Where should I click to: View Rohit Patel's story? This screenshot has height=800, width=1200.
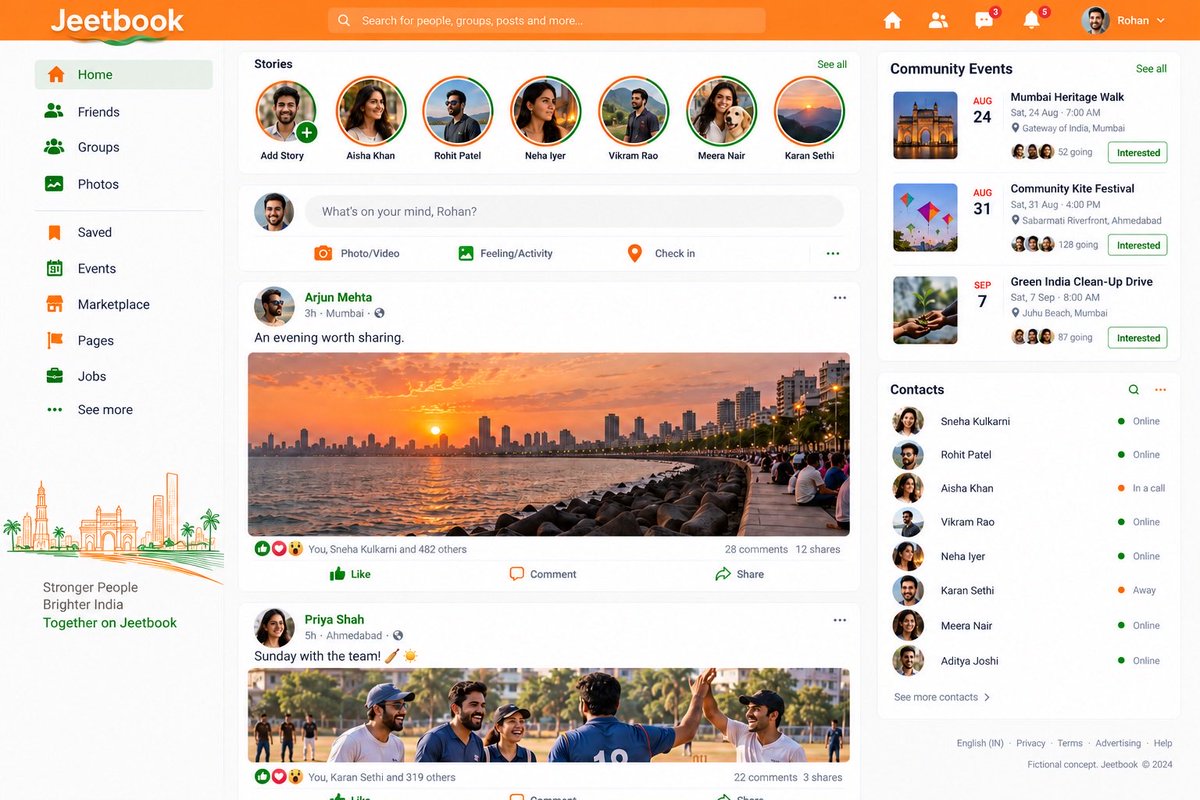tap(458, 111)
